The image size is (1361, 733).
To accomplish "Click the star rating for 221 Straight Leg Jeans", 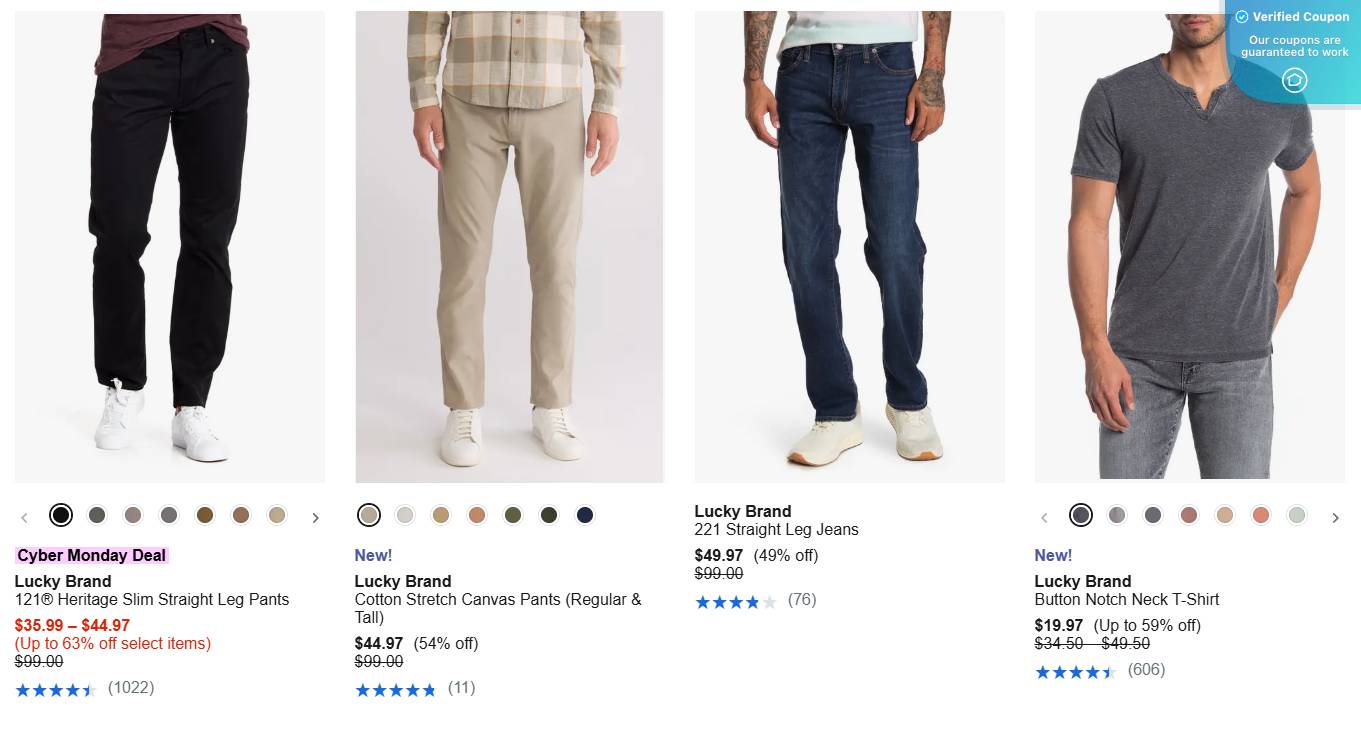I will pyautogui.click(x=735, y=602).
